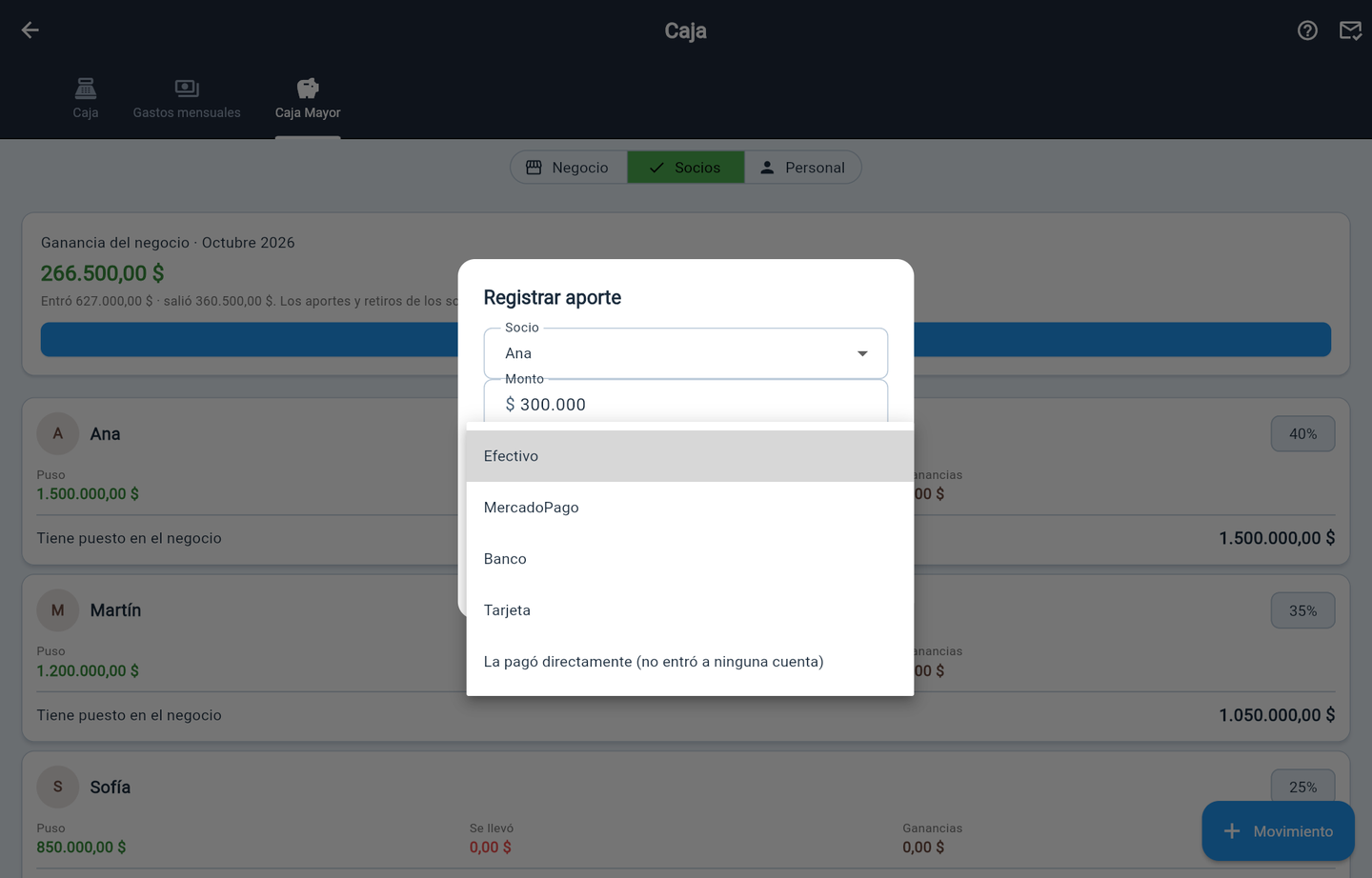Open the Socio dropdown showing Ana
The height and width of the screenshot is (878, 1372).
(686, 353)
